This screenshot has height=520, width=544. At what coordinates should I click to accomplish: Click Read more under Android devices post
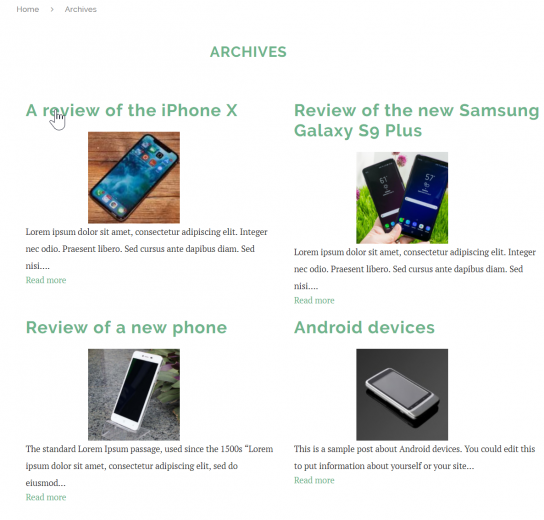[314, 480]
